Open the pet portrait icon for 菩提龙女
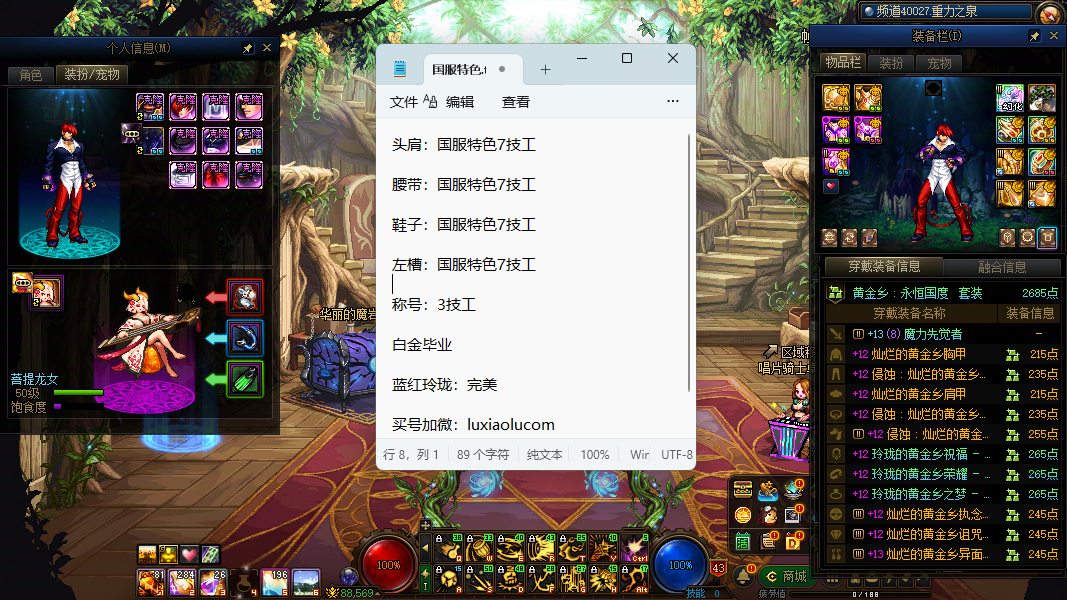The width and height of the screenshot is (1067, 600). tap(45, 293)
